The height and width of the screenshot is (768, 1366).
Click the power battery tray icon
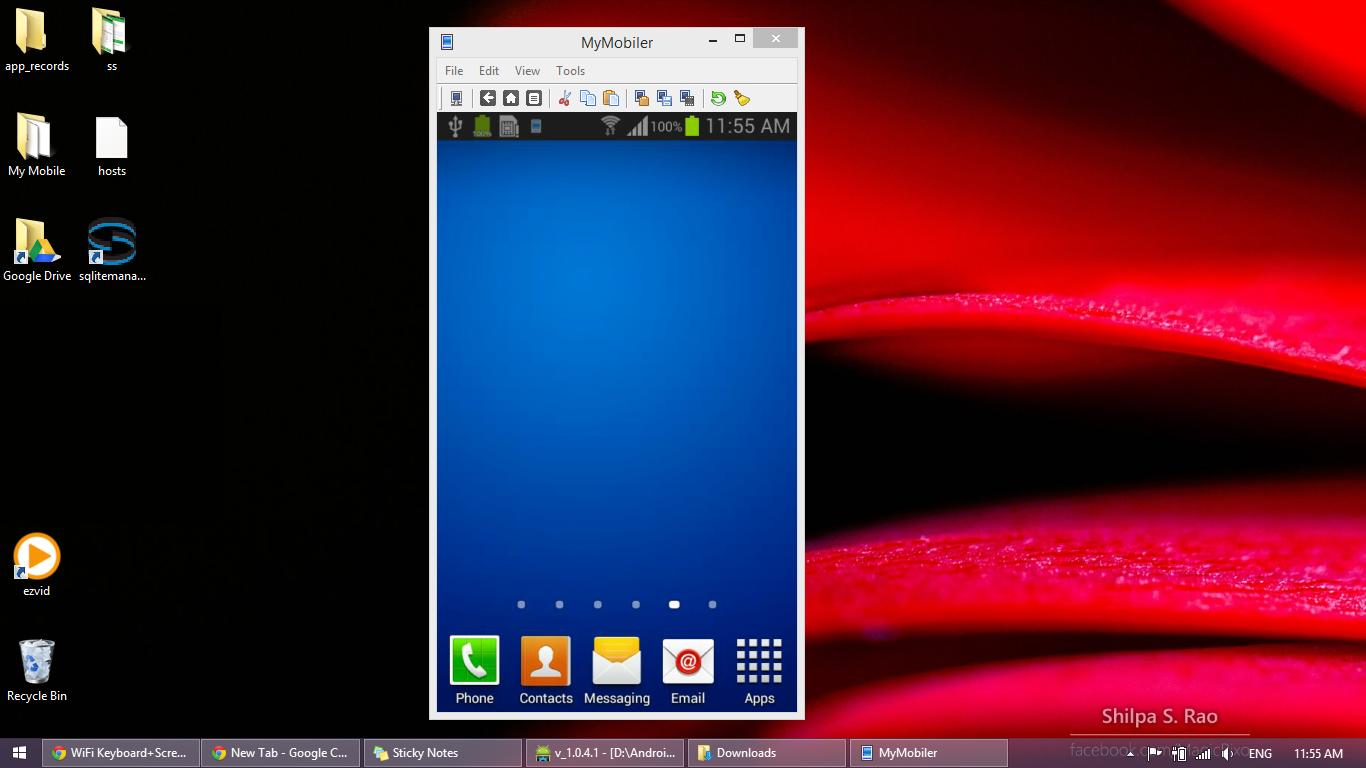(x=1179, y=754)
